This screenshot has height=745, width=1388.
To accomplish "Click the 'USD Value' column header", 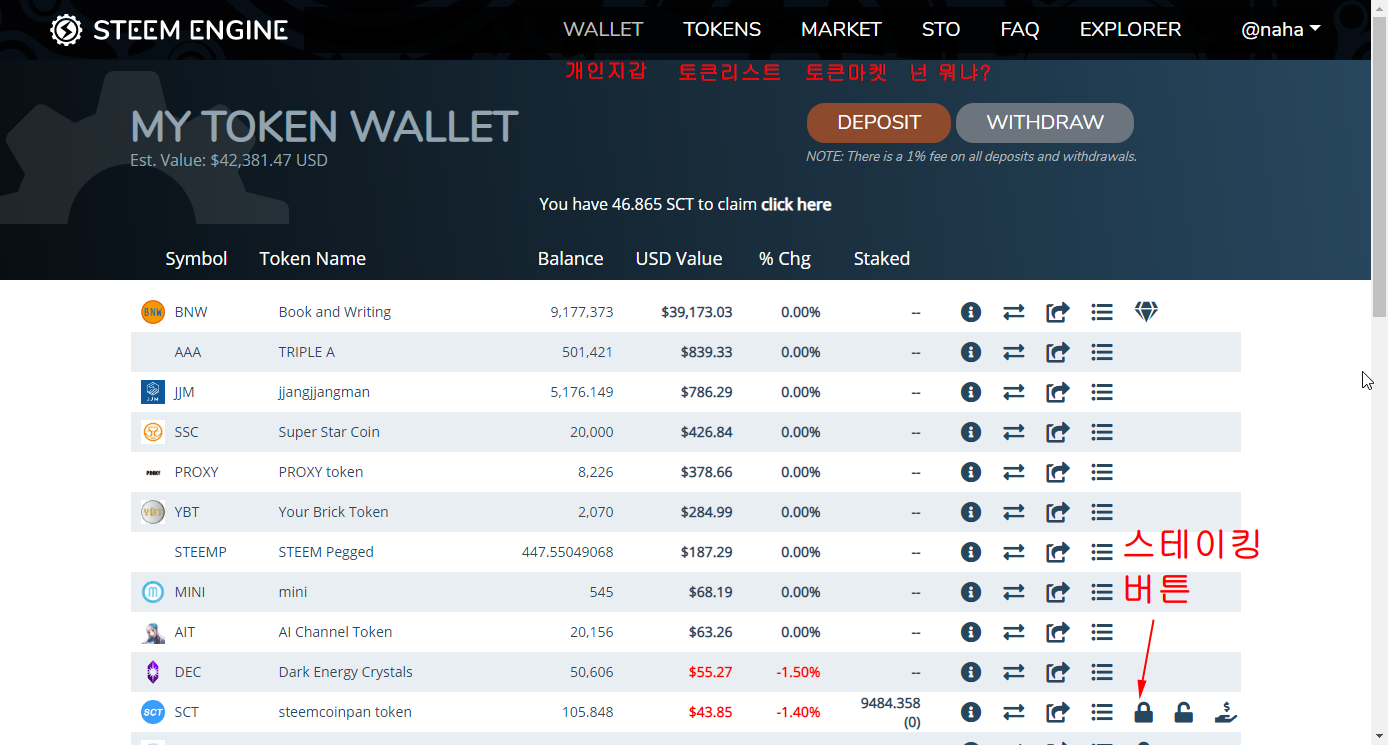I will 679,259.
